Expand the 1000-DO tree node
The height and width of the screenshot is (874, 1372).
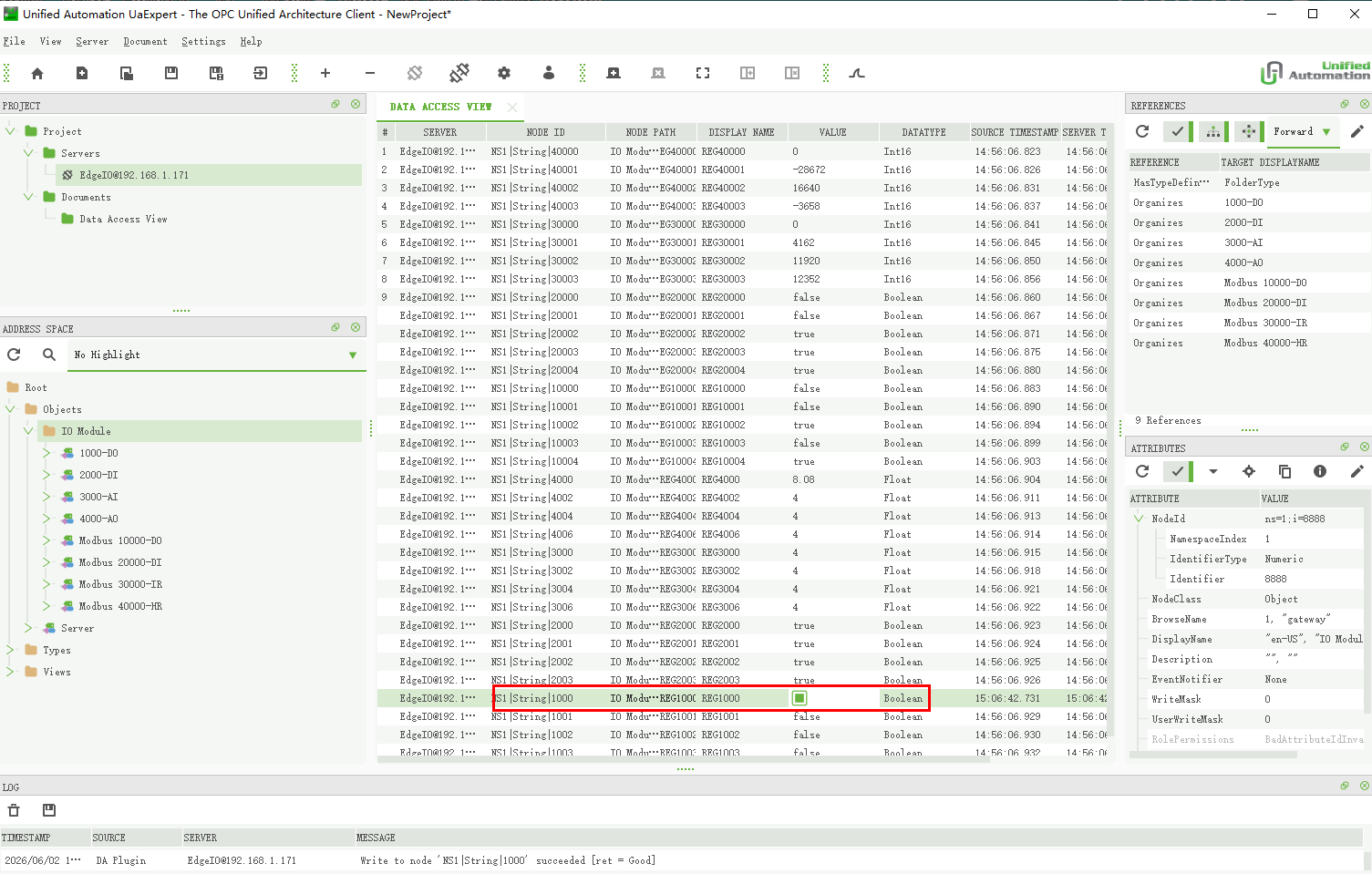click(x=46, y=453)
